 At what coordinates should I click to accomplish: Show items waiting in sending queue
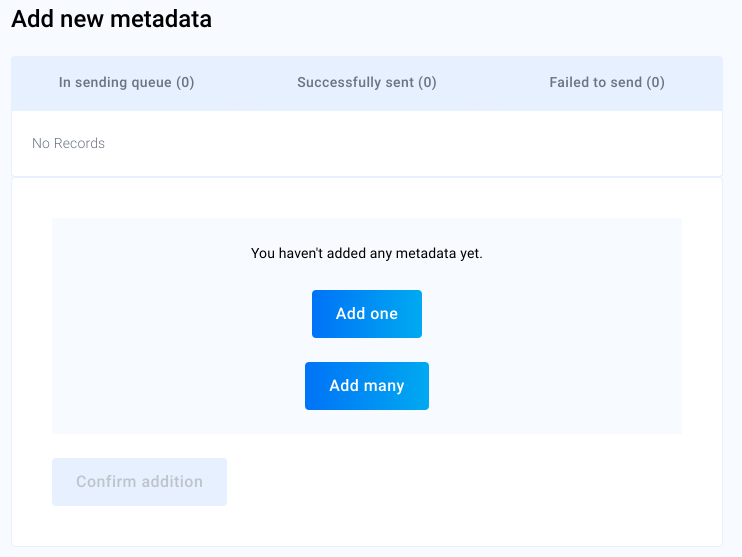126,83
